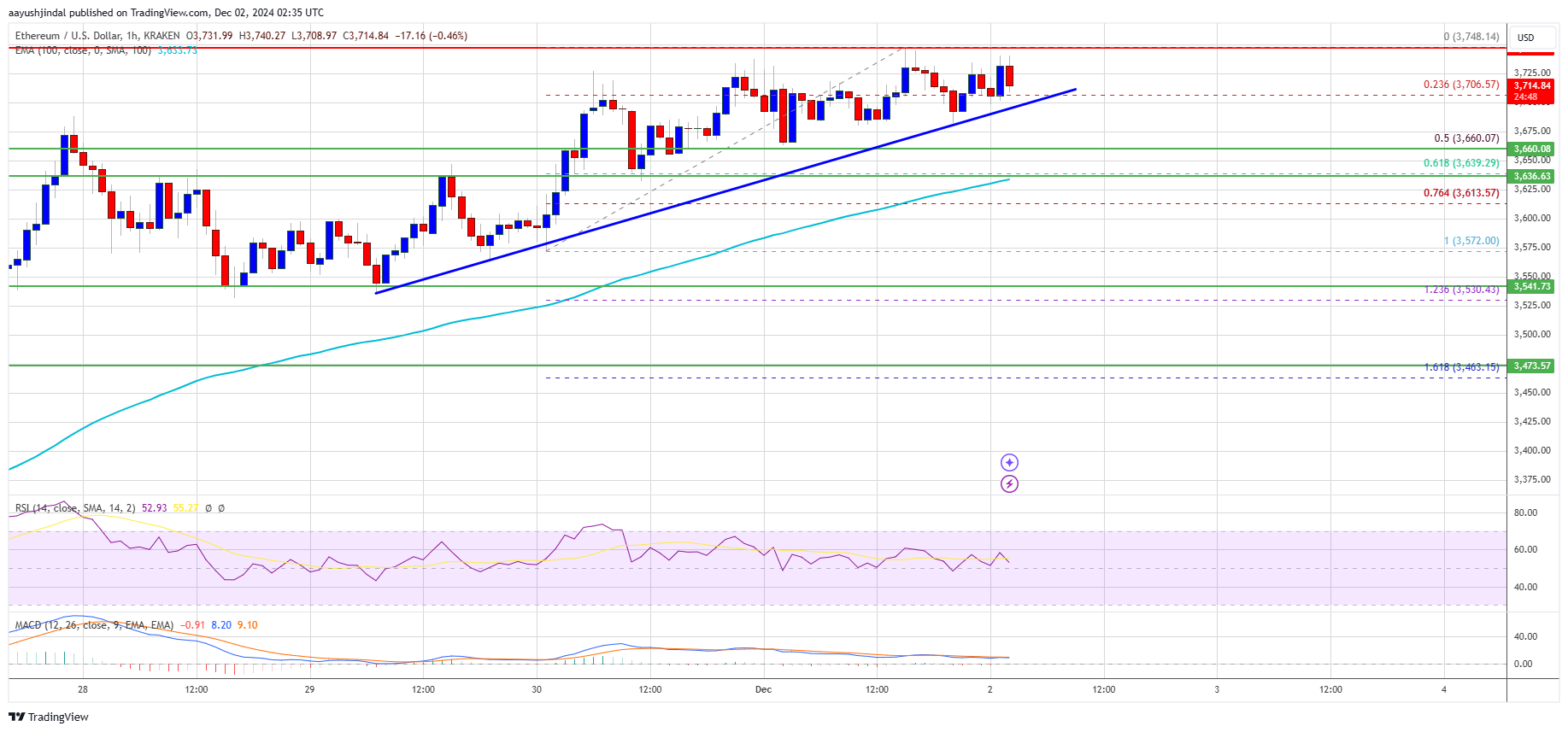Click the purple star event marker icon
Screen dimensions: 1568x732
click(x=1009, y=463)
